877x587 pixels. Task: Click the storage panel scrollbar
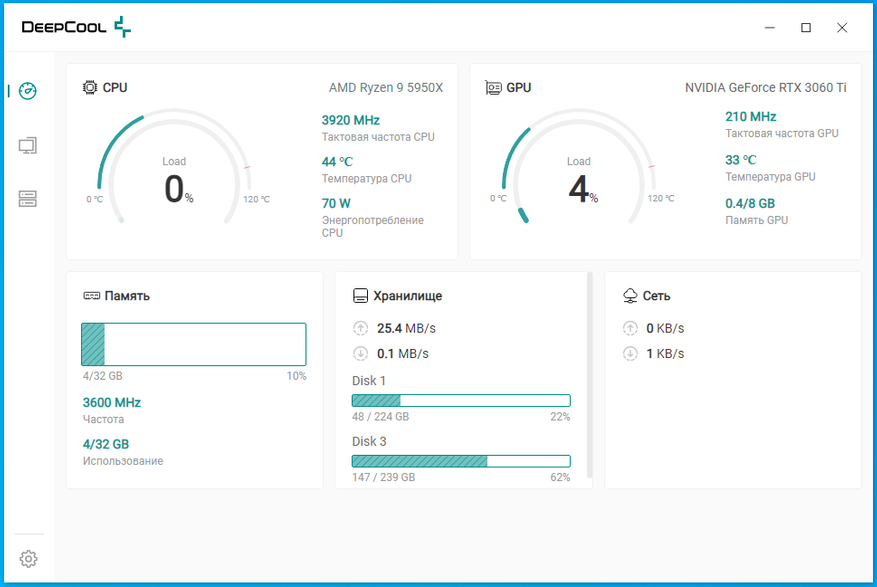pyautogui.click(x=589, y=375)
